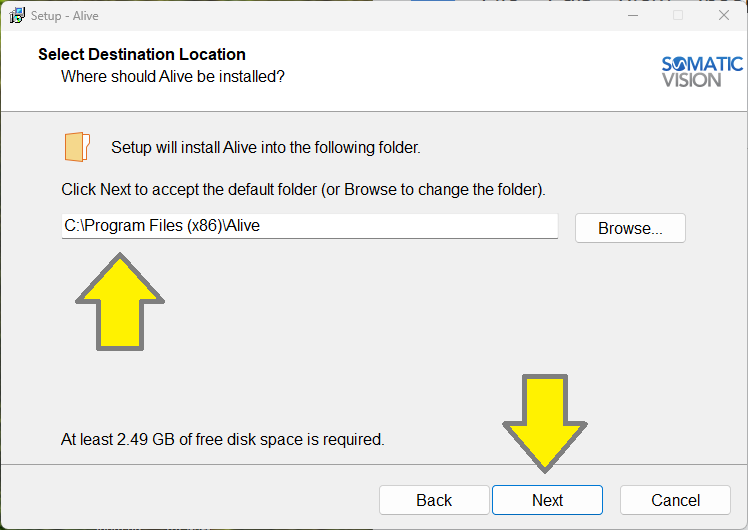Click into the destination folder path field

point(309,226)
